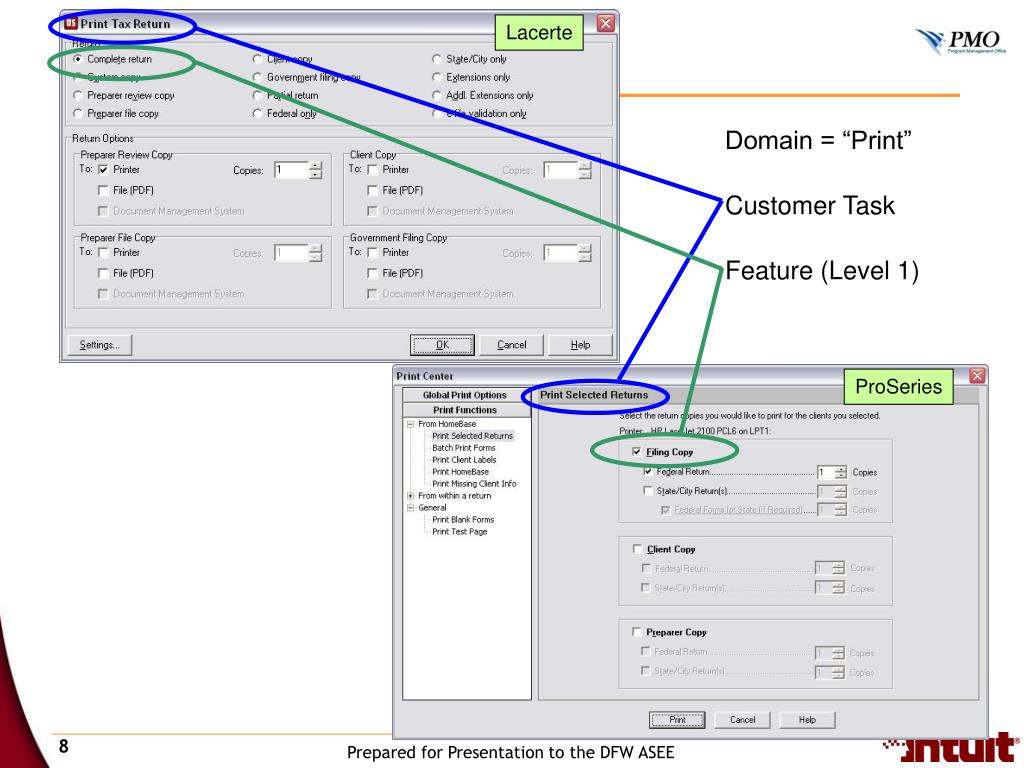Viewport: 1024px width, 768px height.
Task: Select Print Test Page tree item
Action: (x=459, y=532)
